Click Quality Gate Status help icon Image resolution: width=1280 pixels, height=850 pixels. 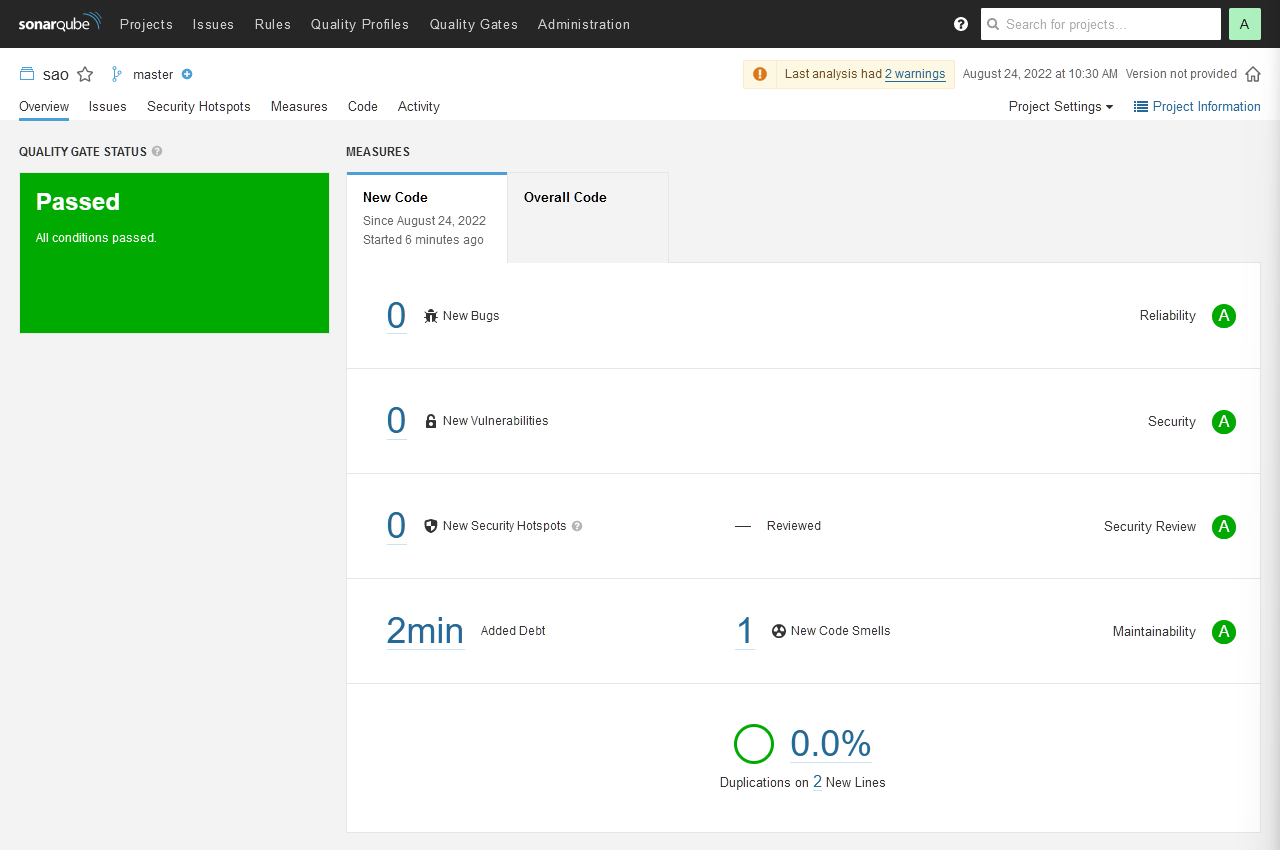157,152
